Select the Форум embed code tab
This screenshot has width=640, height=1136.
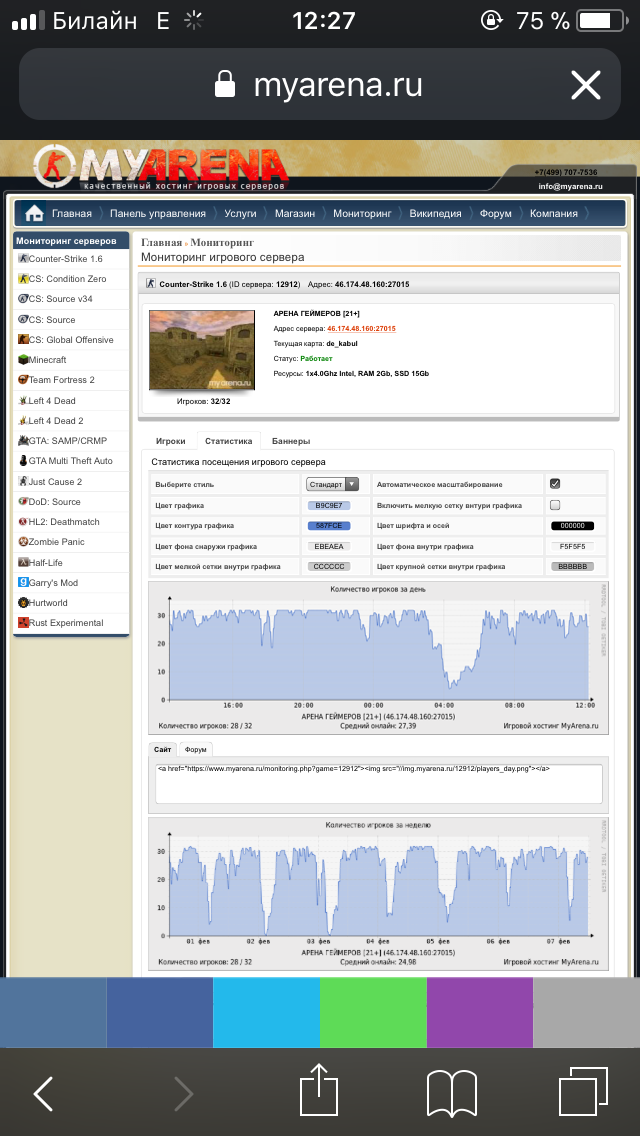(194, 750)
